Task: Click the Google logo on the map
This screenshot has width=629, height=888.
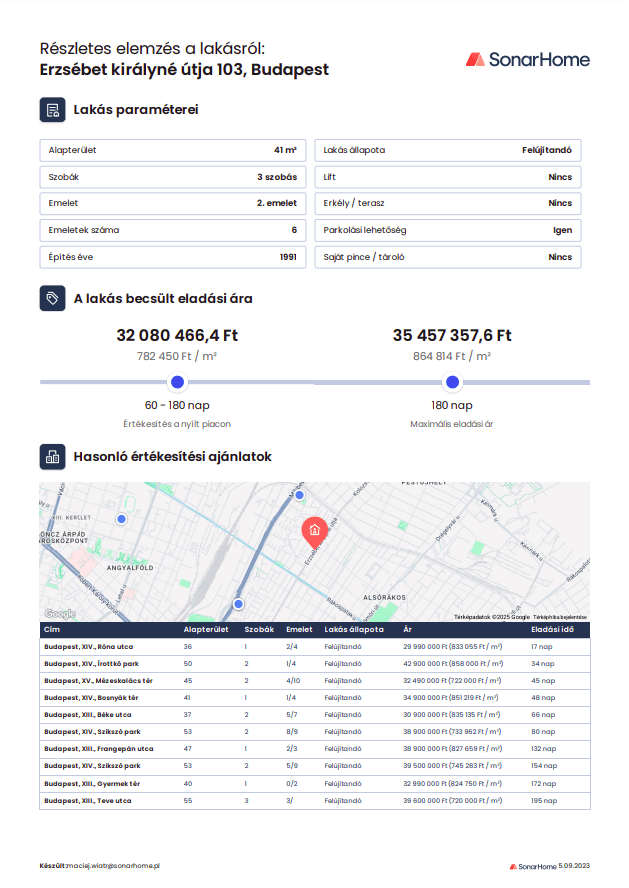Action: pyautogui.click(x=60, y=613)
